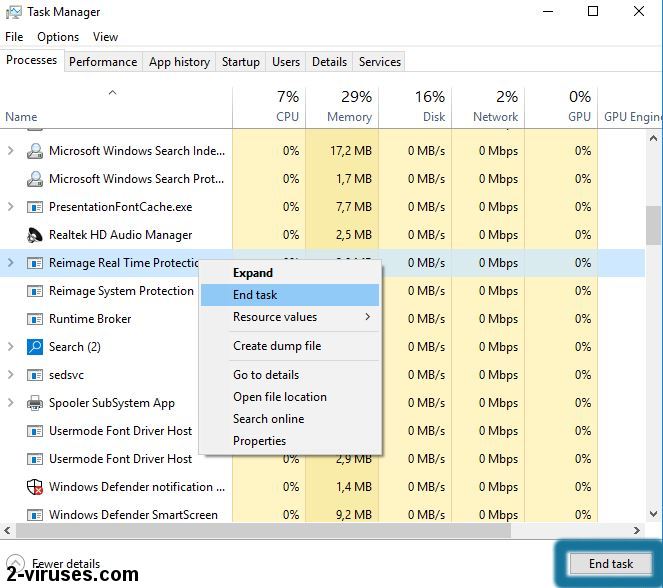Viewport: 663px width, 588px height.
Task: Click the Search (2) magnifier icon
Action: [x=33, y=347]
